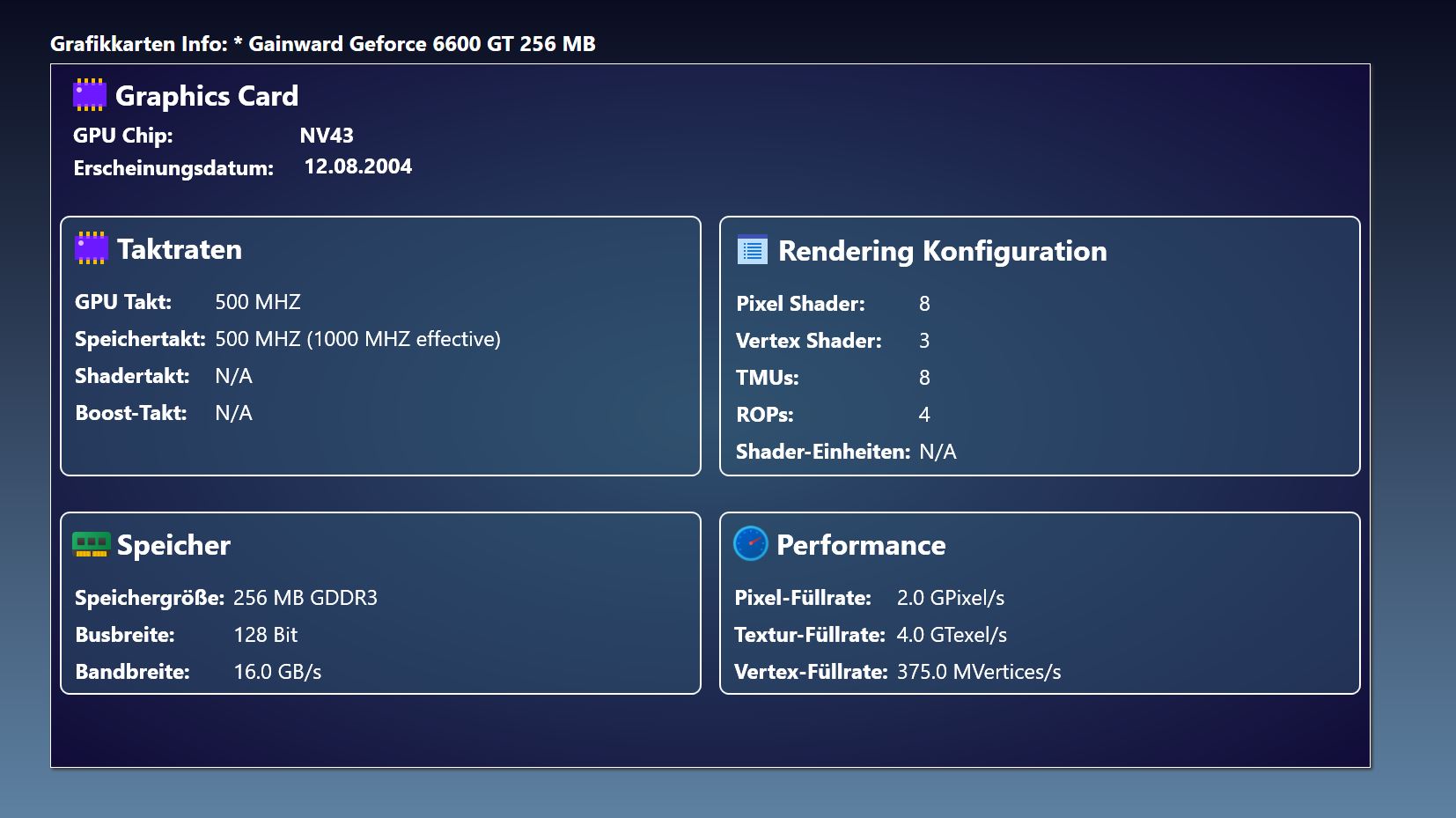Click the blue gauge icon beside Performance
Screen dimensions: 1456x818
[x=751, y=544]
